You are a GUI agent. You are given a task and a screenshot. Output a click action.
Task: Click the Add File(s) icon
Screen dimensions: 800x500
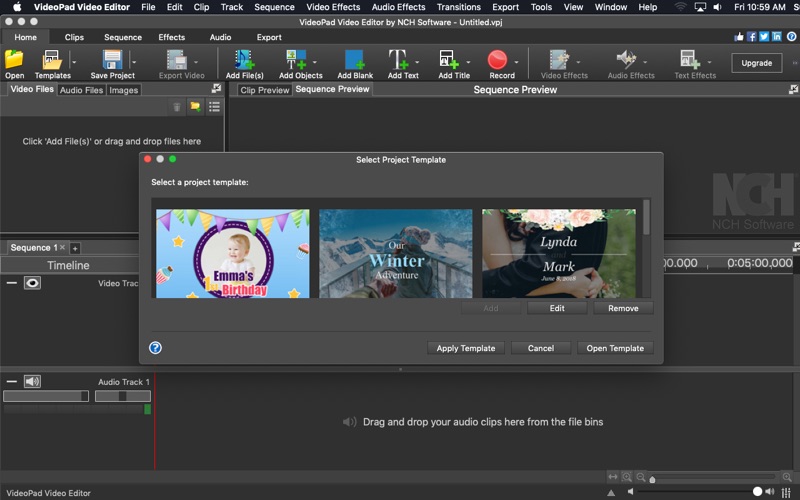tap(244, 60)
